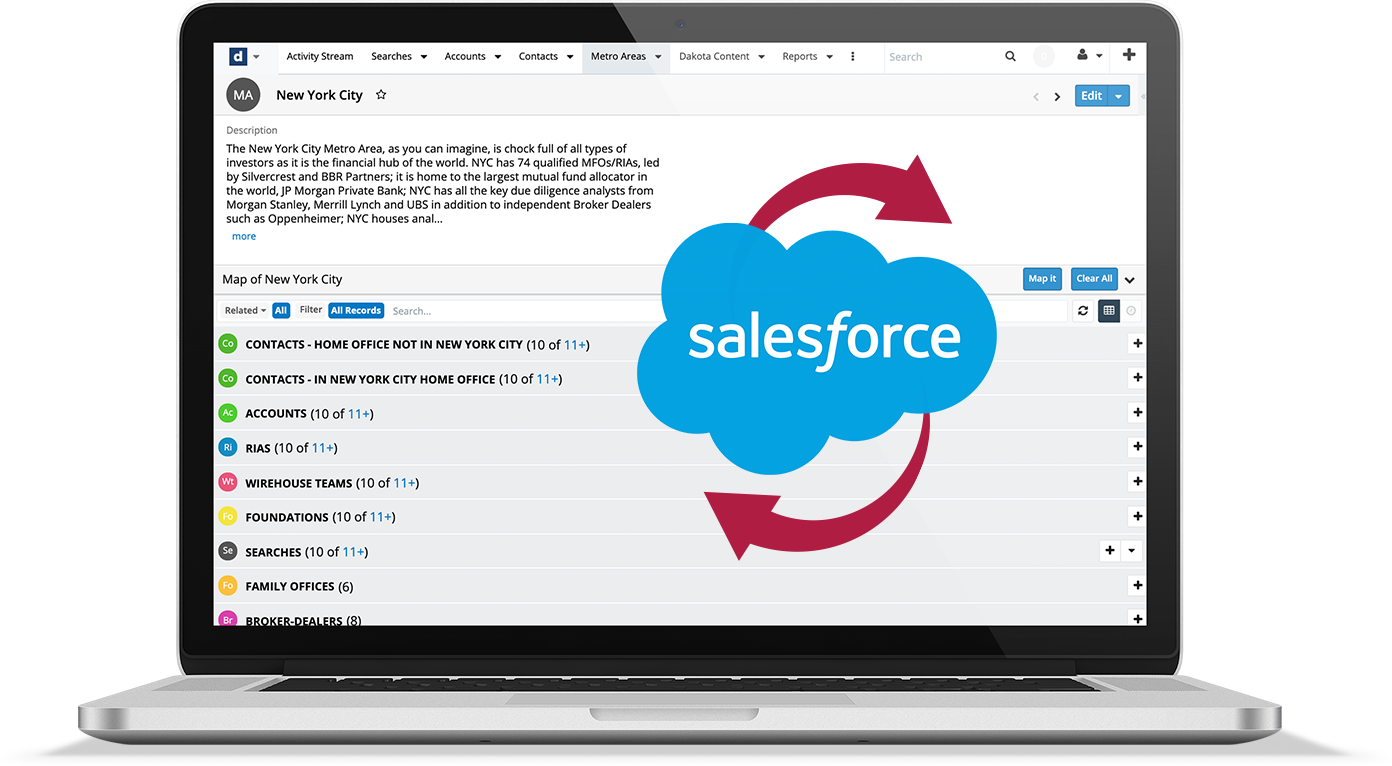The height and width of the screenshot is (766, 1392).
Task: Open the Edit button dropdown arrow
Action: tap(1119, 96)
